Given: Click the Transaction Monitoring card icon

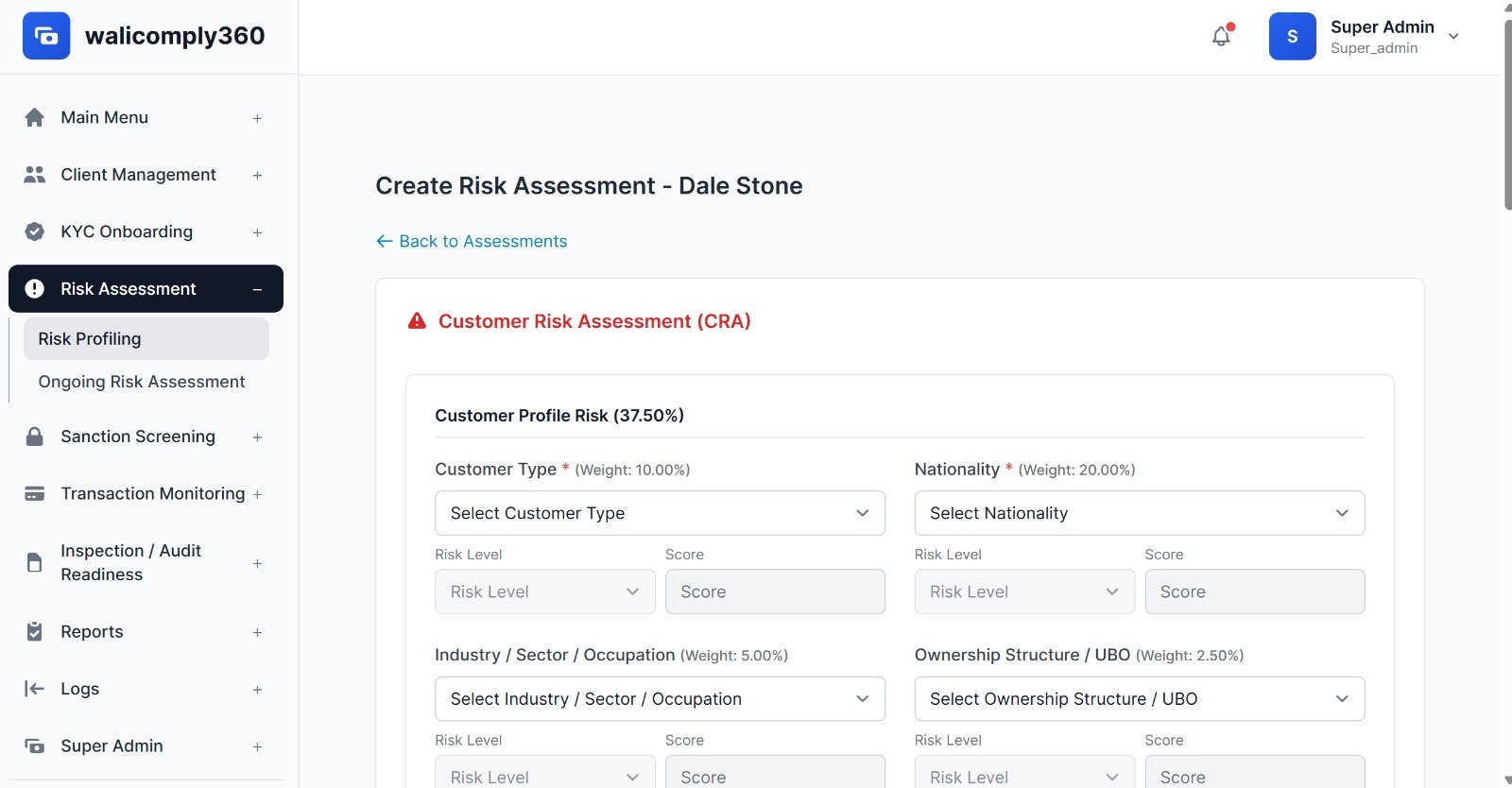Looking at the screenshot, I should [35, 494].
